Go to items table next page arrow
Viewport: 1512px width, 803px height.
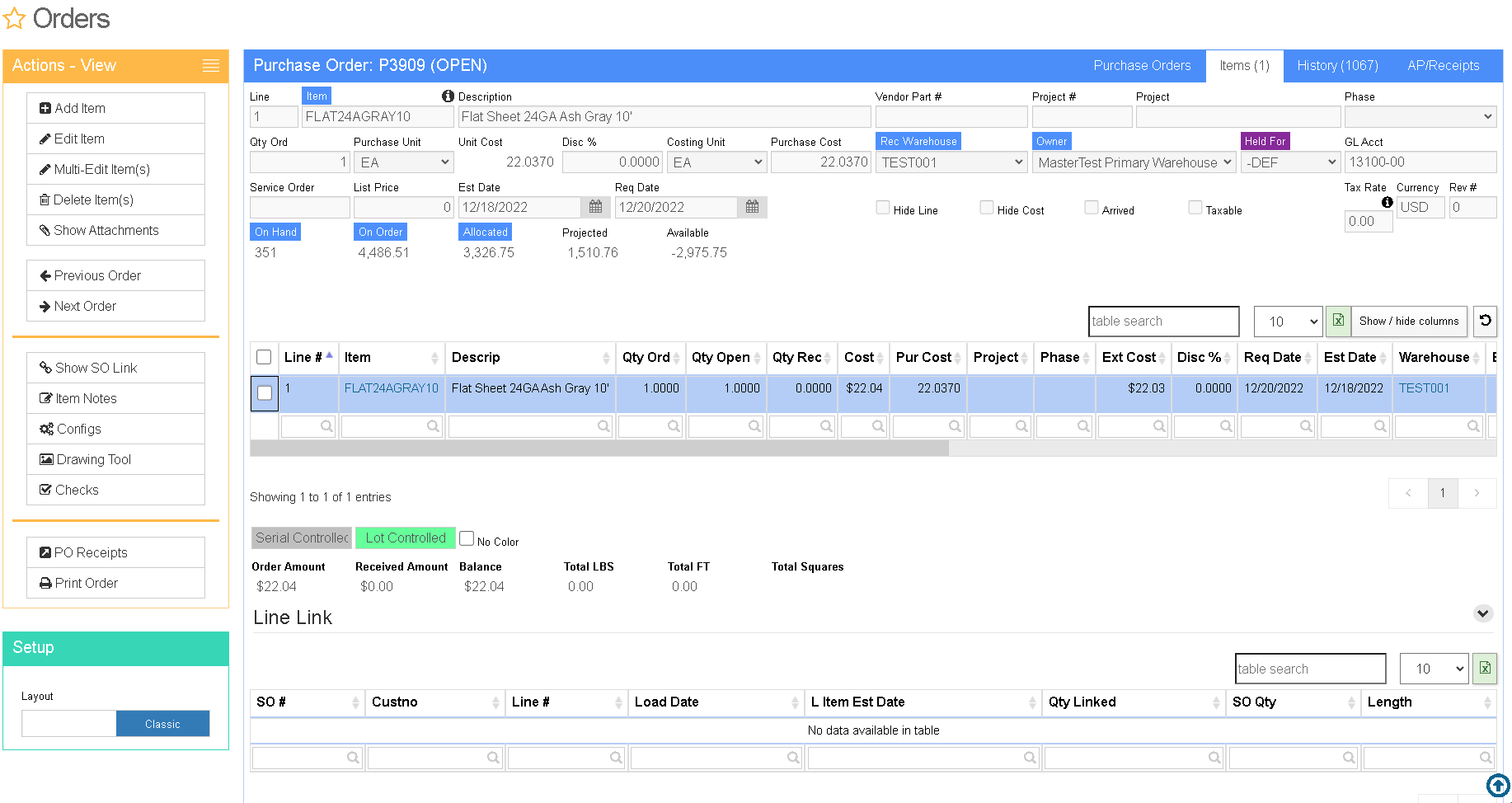tap(1477, 493)
